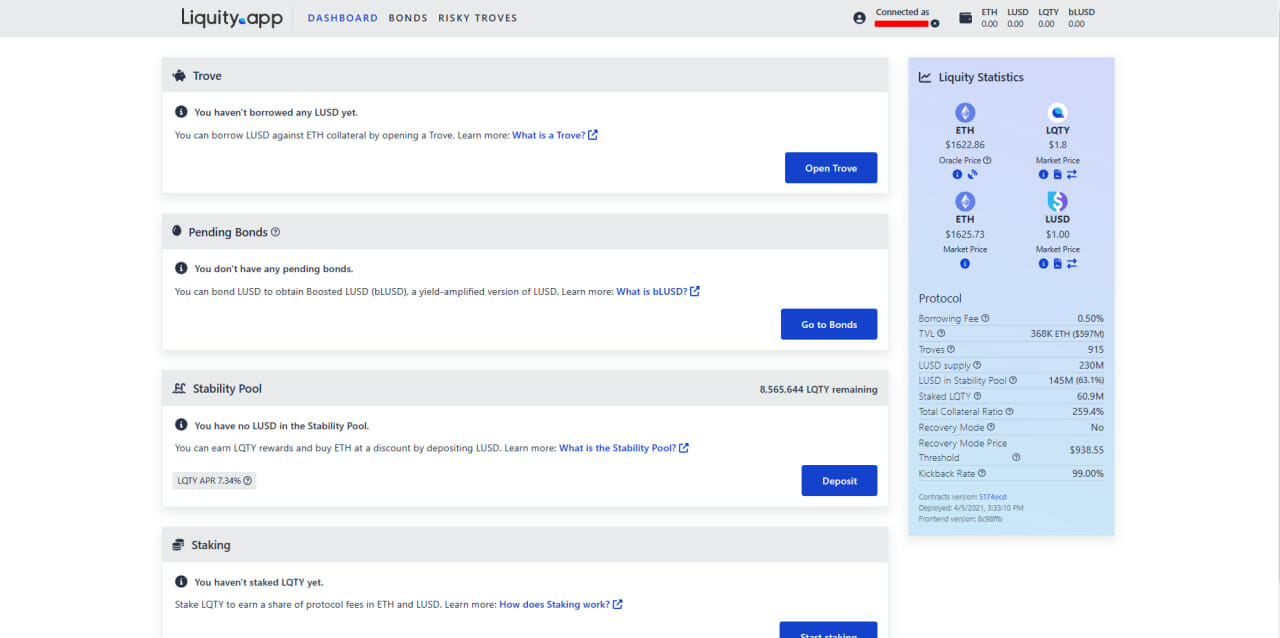Image resolution: width=1280 pixels, height=638 pixels.
Task: Open the Dashboard tab
Action: pyautogui.click(x=343, y=18)
